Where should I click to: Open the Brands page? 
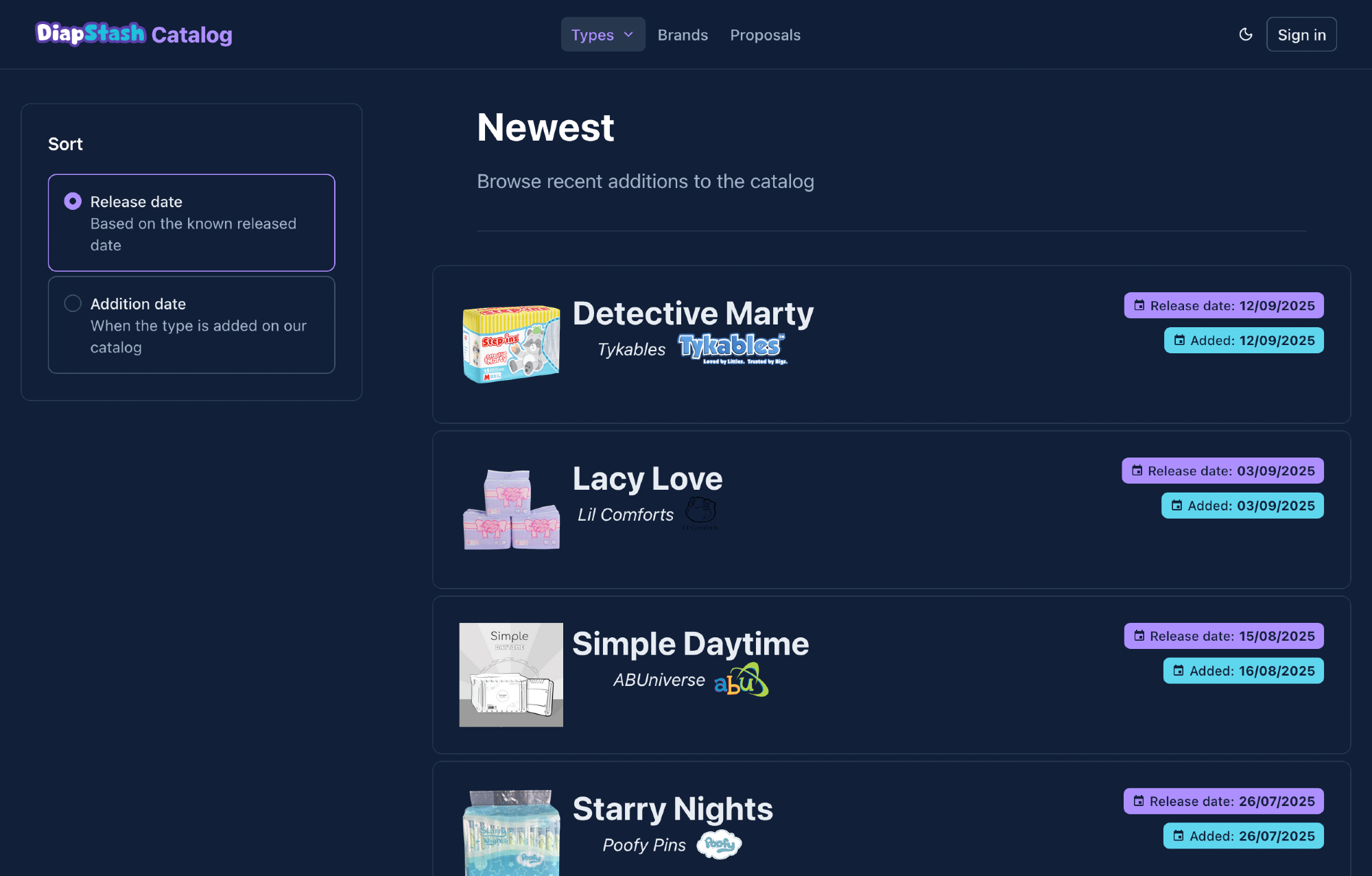pyautogui.click(x=683, y=35)
